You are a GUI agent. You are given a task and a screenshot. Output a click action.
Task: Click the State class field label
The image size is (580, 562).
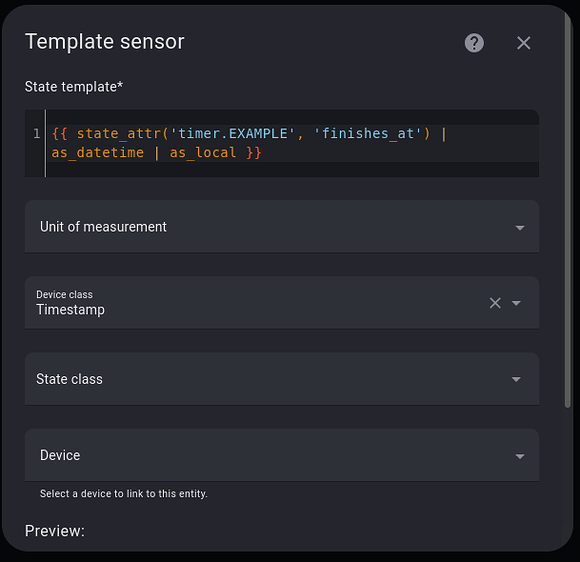69,379
